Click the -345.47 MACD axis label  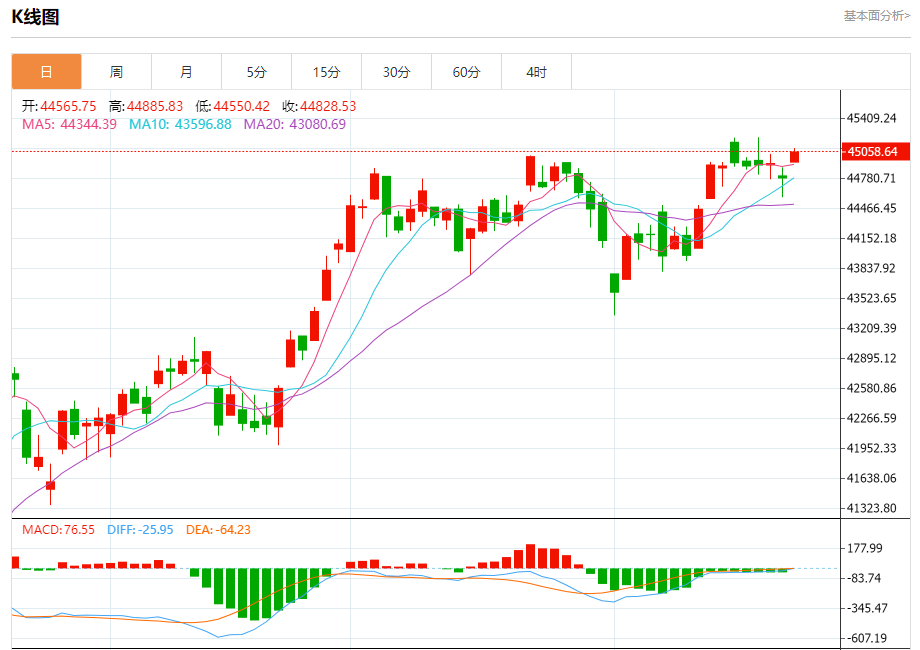(x=867, y=608)
